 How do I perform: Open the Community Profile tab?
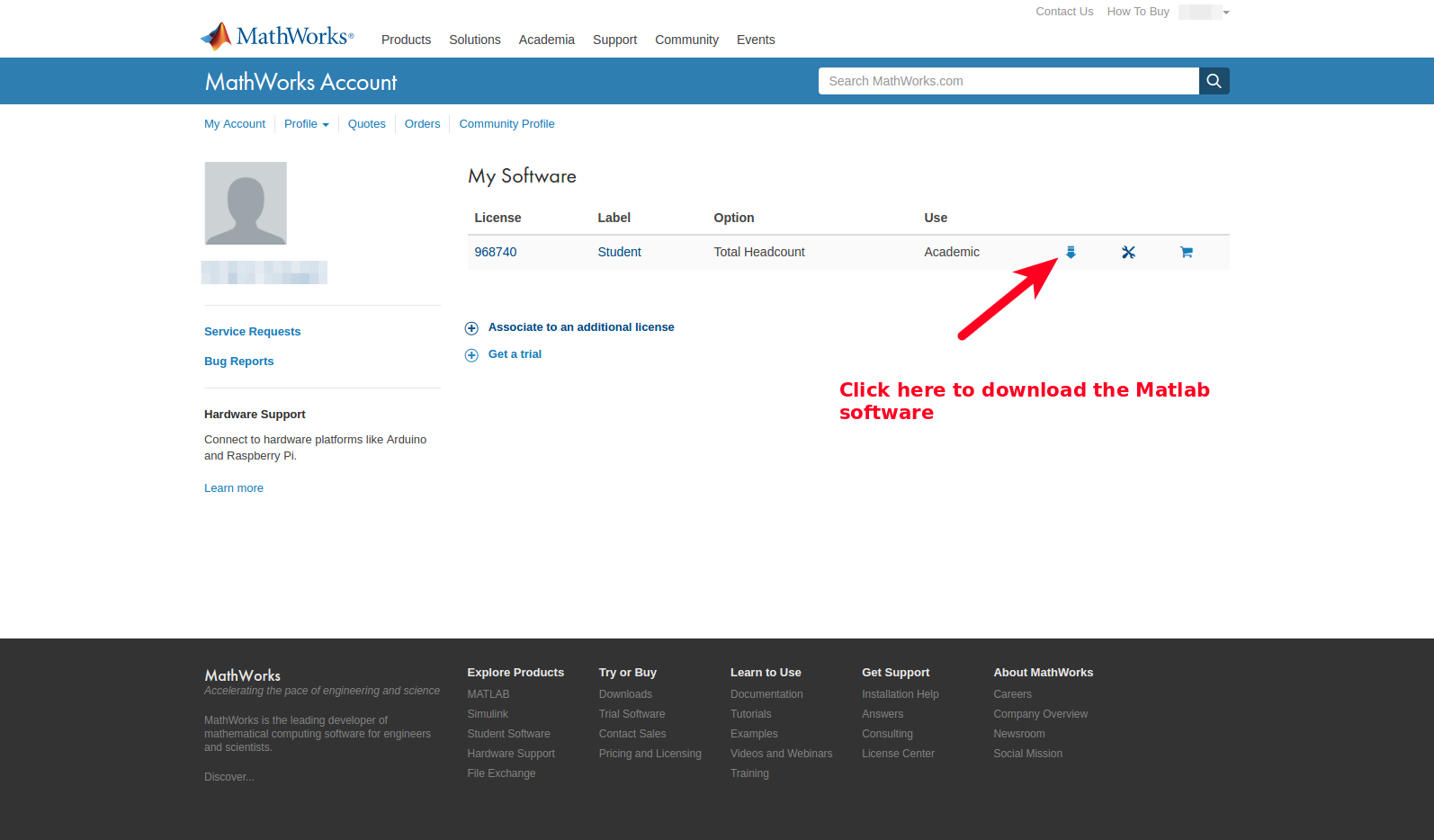coord(506,124)
